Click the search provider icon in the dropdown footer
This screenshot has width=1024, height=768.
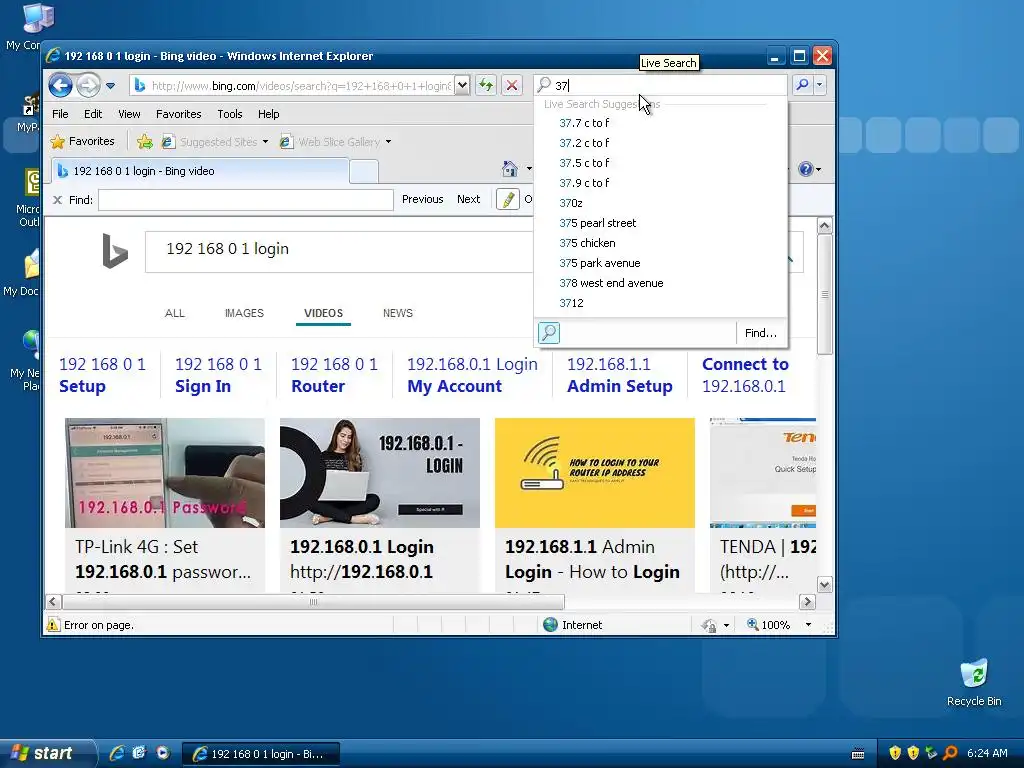(x=549, y=333)
